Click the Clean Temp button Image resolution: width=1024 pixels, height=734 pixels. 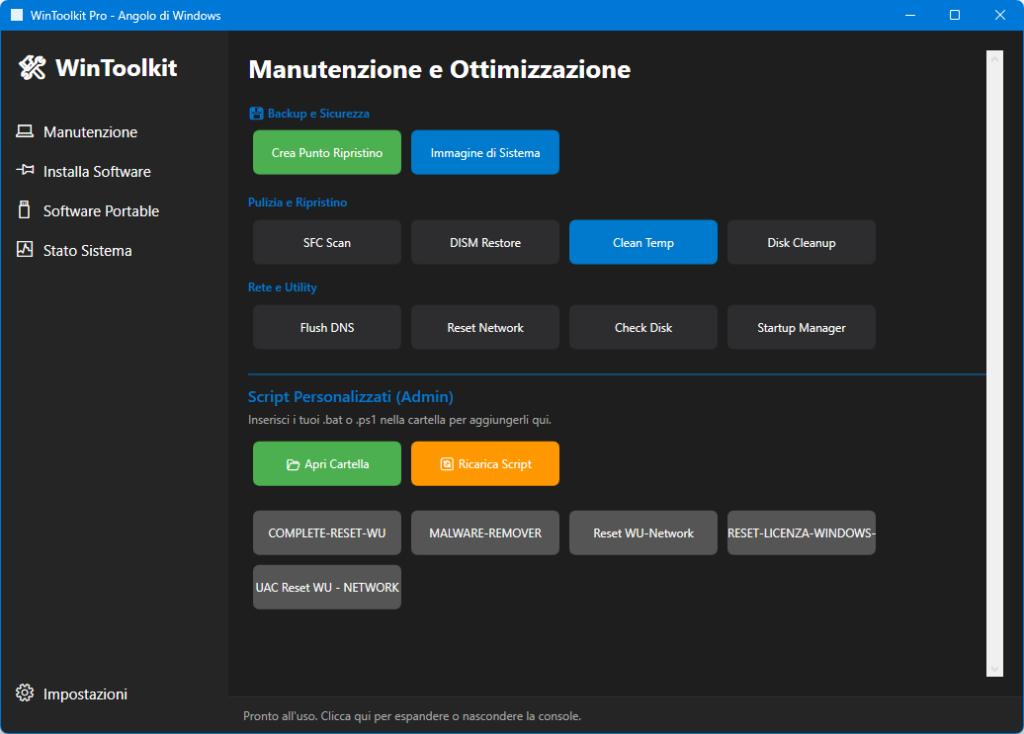pos(643,242)
